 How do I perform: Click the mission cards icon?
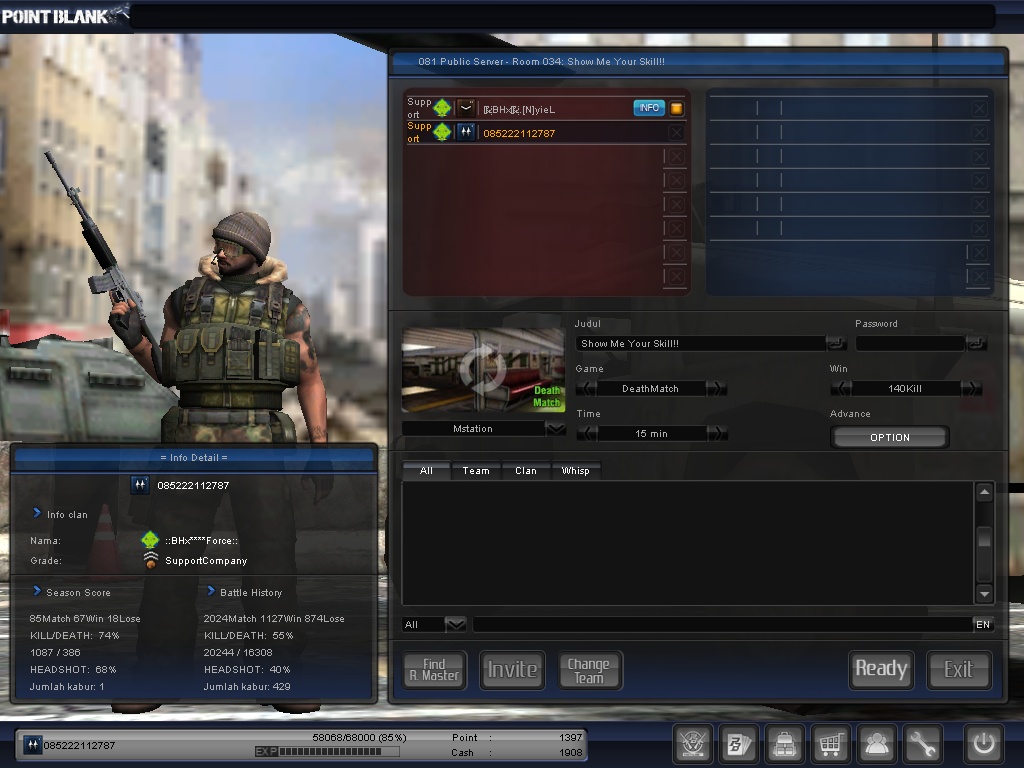point(739,744)
